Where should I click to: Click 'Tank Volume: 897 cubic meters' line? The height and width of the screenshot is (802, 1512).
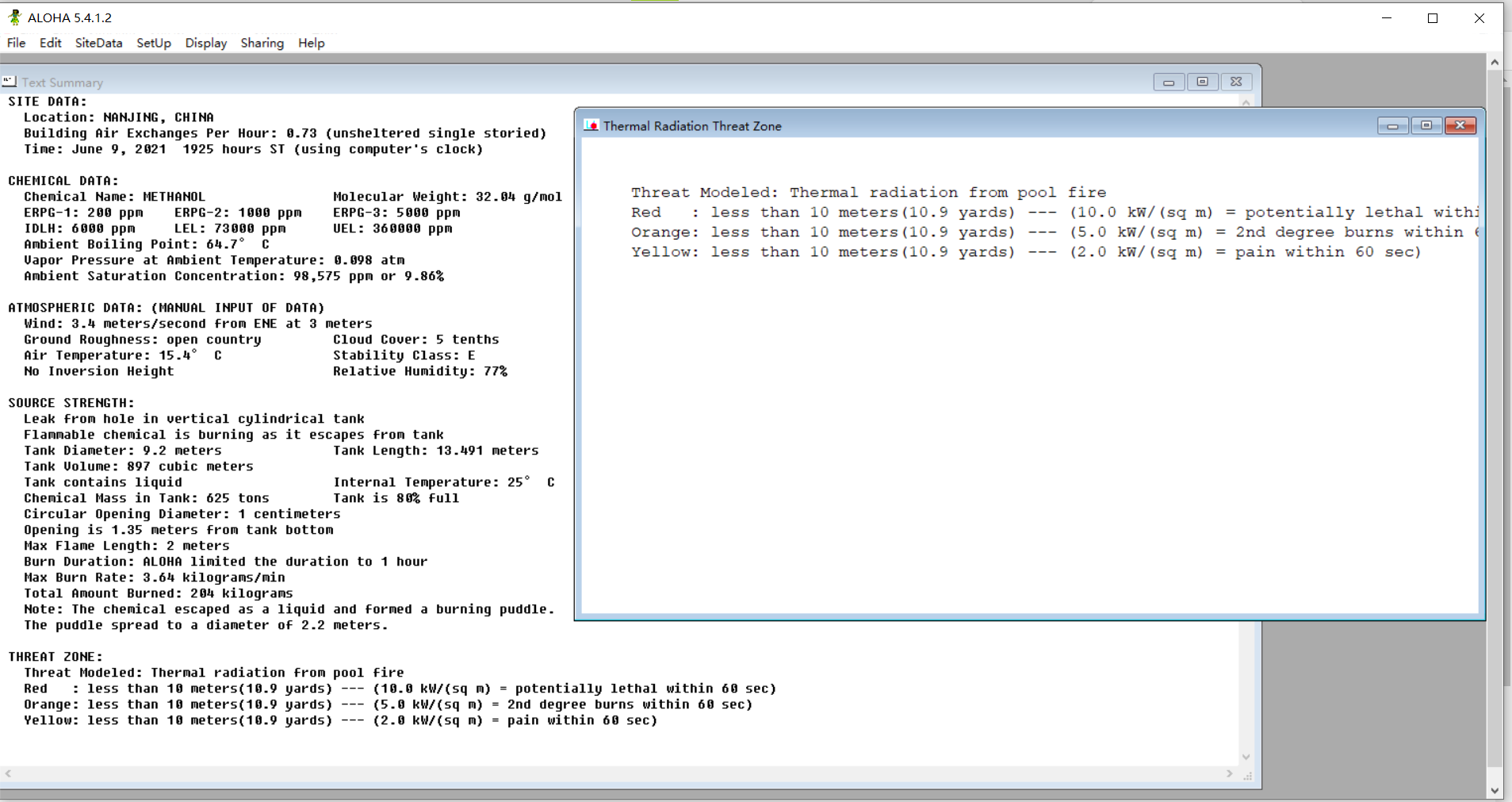[x=139, y=466]
